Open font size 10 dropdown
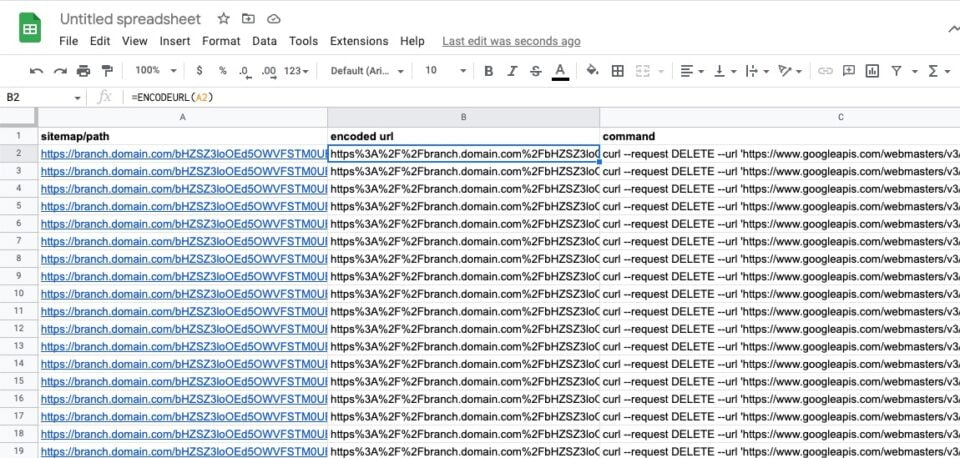Image resolution: width=960 pixels, height=458 pixels. coord(445,70)
